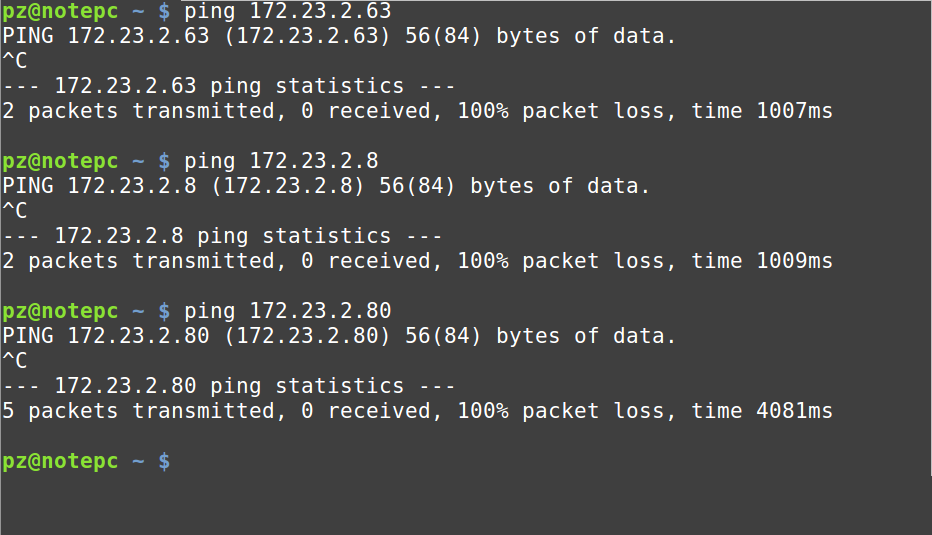Click the 'time 1007ms' text
Image resolution: width=932 pixels, height=535 pixels.
762,111
